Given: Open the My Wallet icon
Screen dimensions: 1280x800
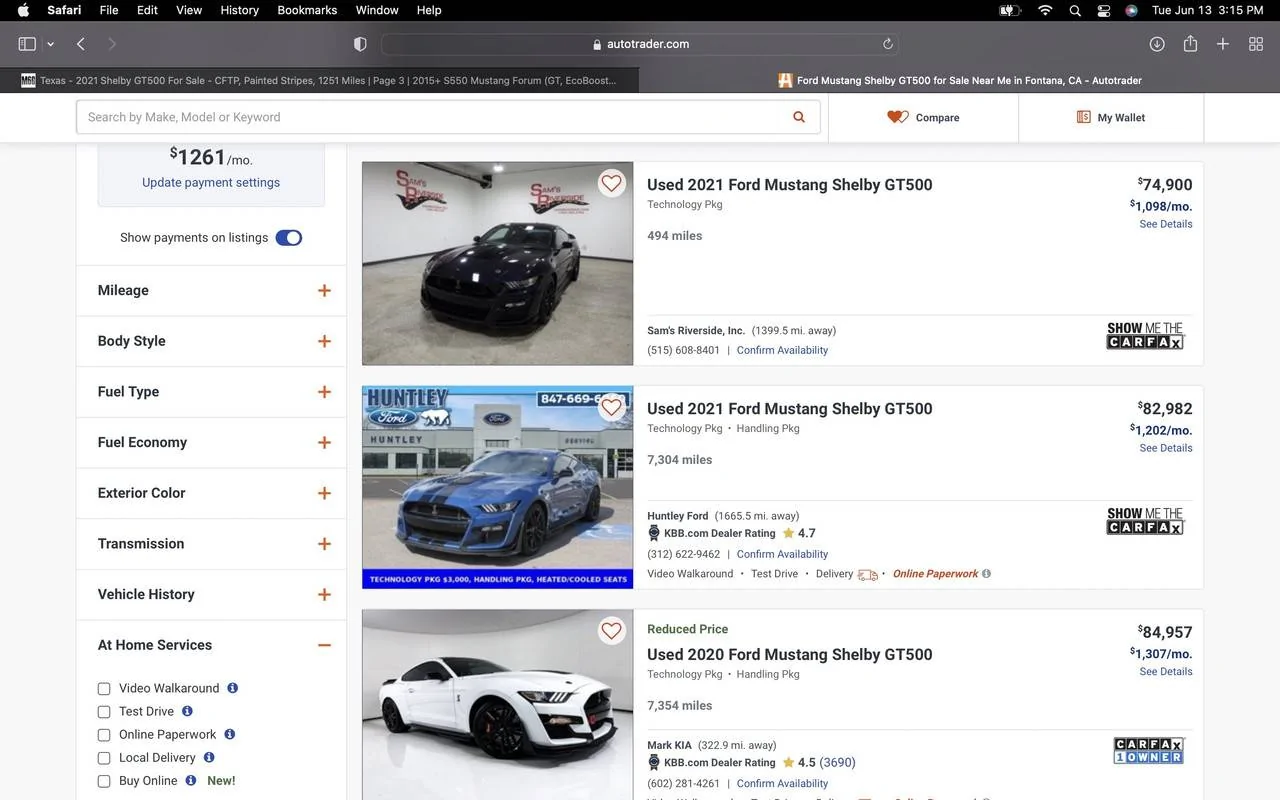Looking at the screenshot, I should [x=1083, y=117].
